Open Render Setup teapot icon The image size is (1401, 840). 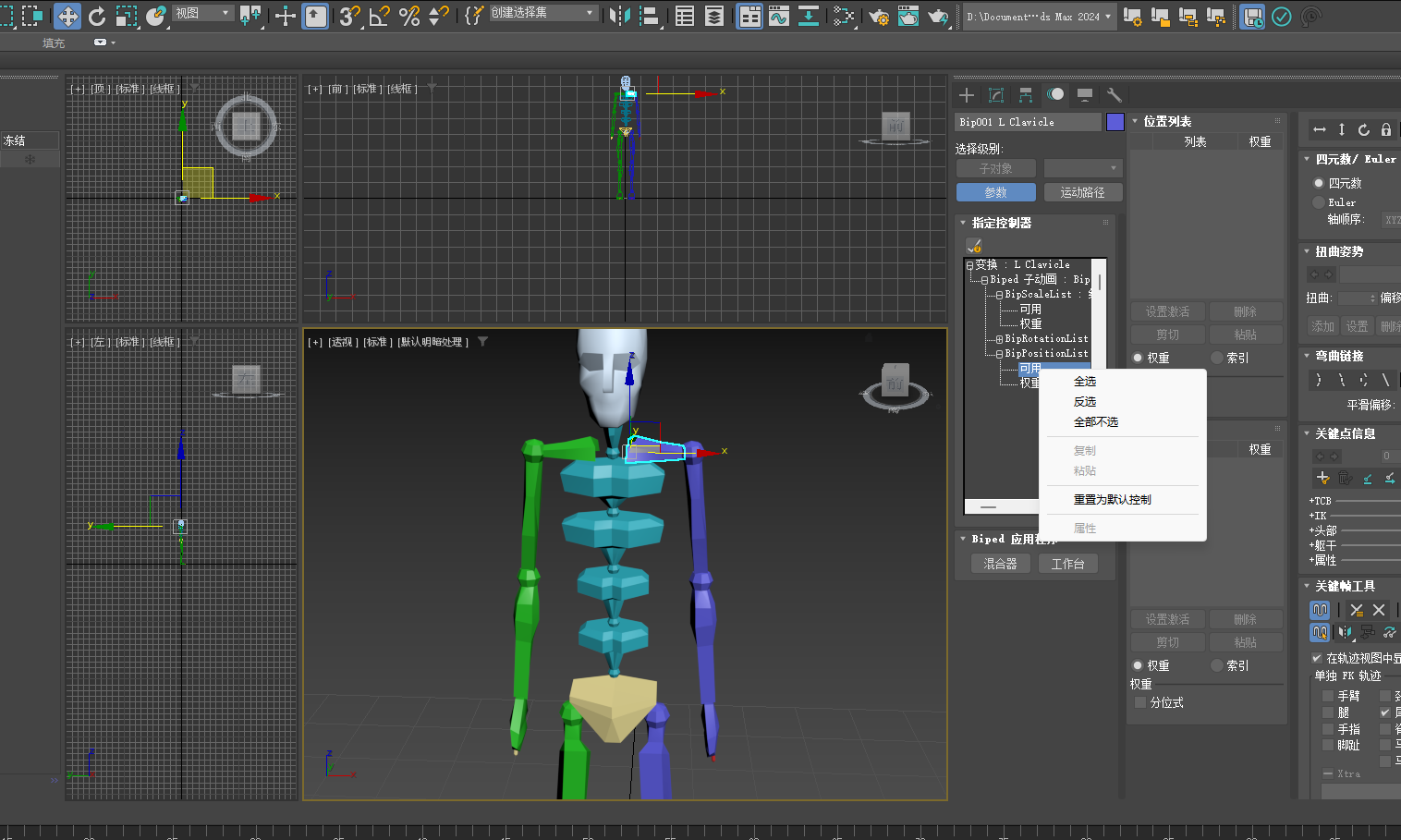(x=879, y=16)
